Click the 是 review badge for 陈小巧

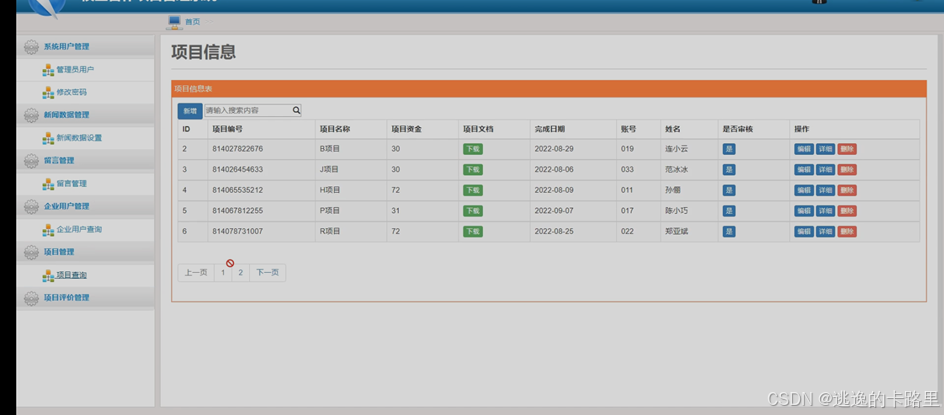[x=729, y=211]
